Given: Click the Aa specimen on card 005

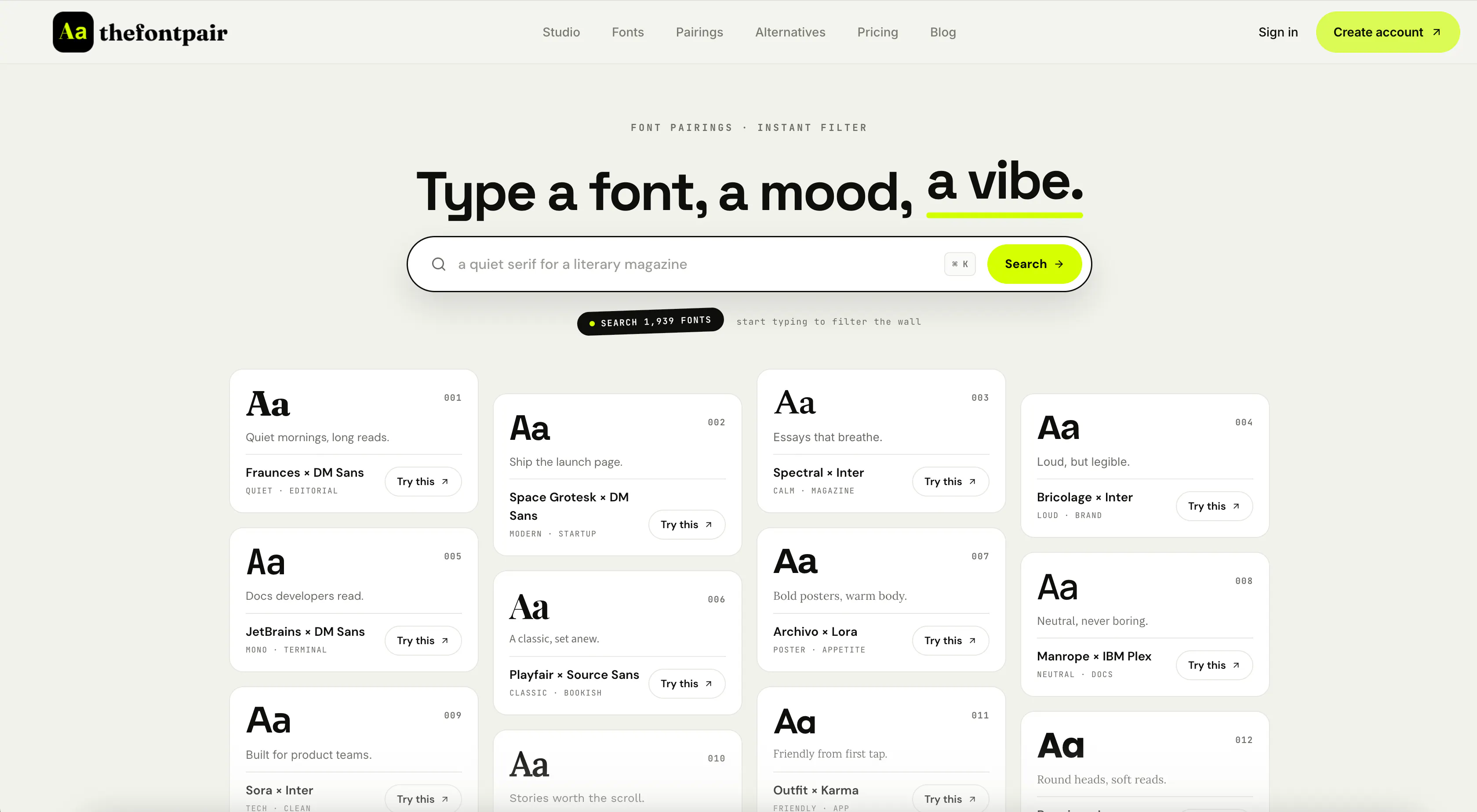Looking at the screenshot, I should (x=266, y=562).
